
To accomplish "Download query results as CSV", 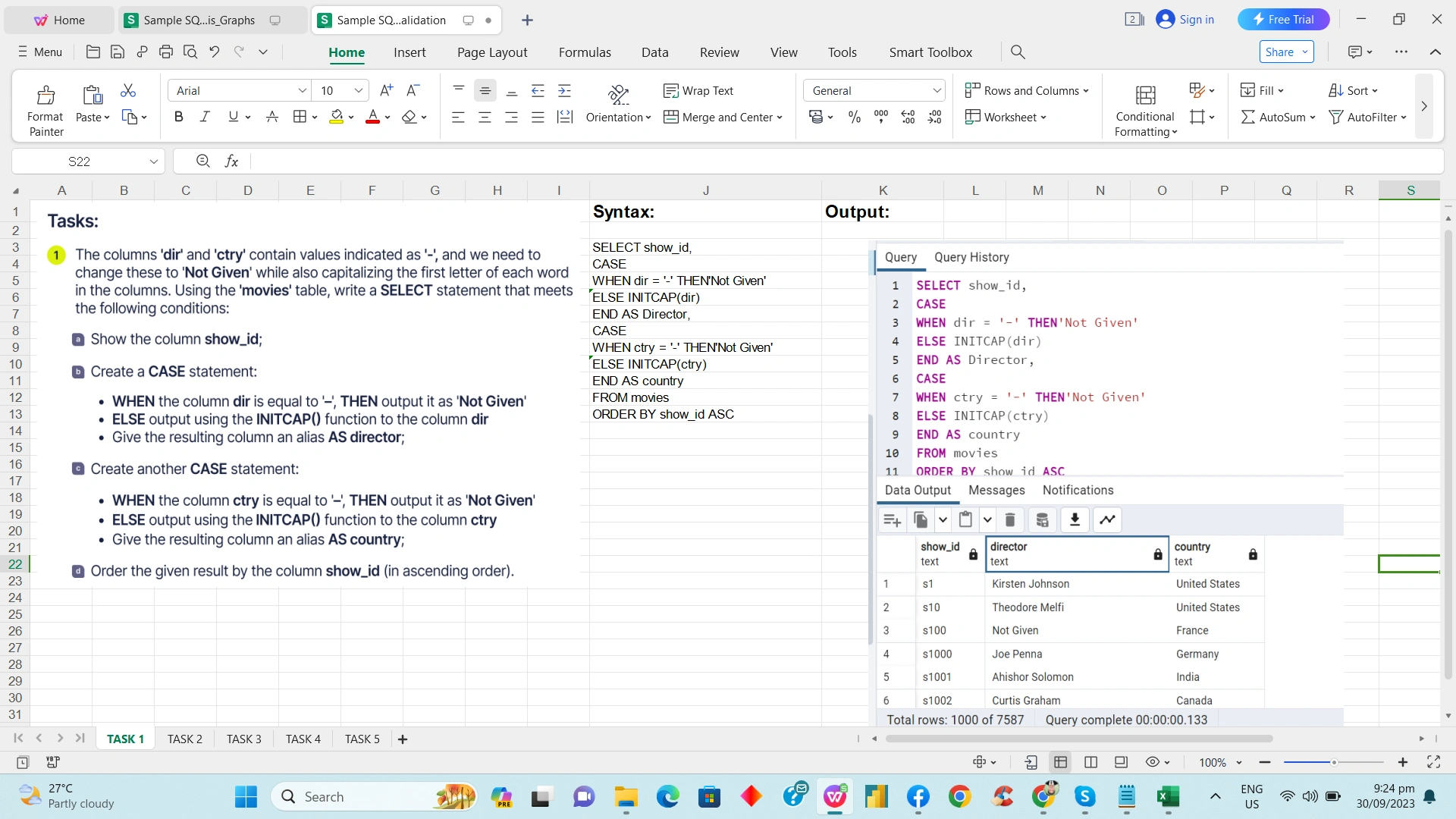I will [x=1075, y=519].
